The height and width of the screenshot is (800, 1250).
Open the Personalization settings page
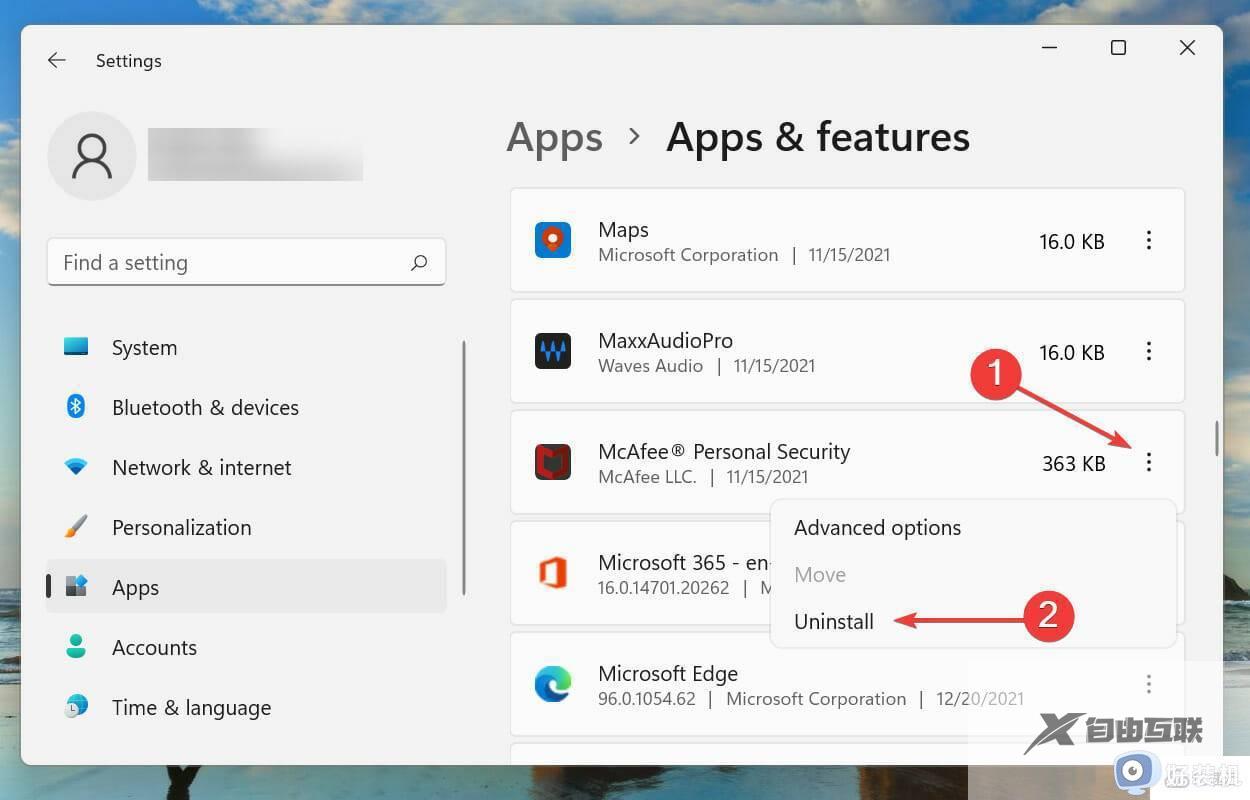click(181, 528)
